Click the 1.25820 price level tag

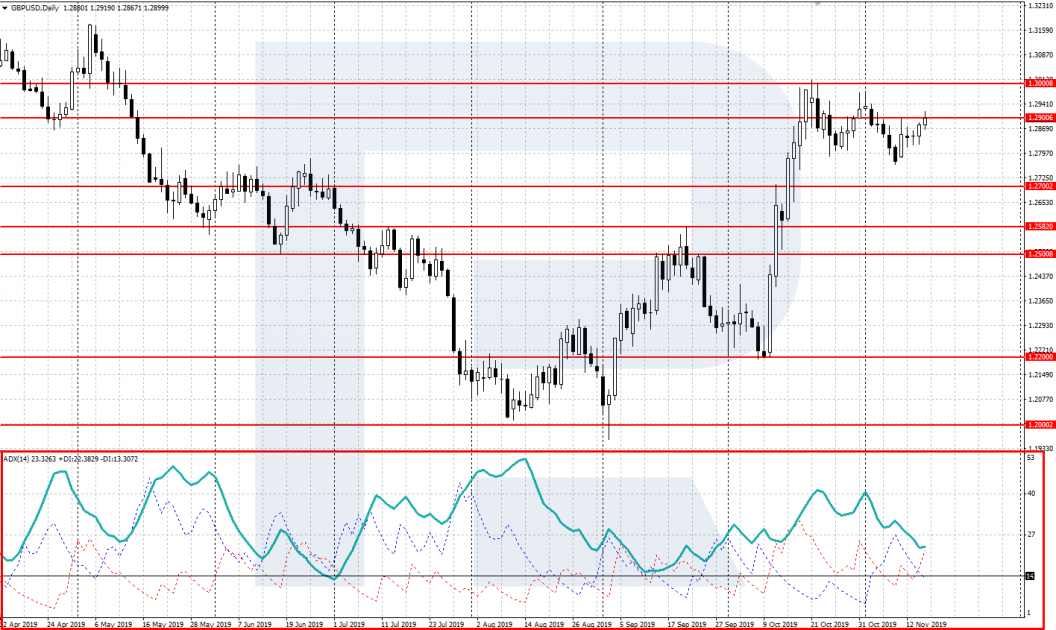point(1041,227)
